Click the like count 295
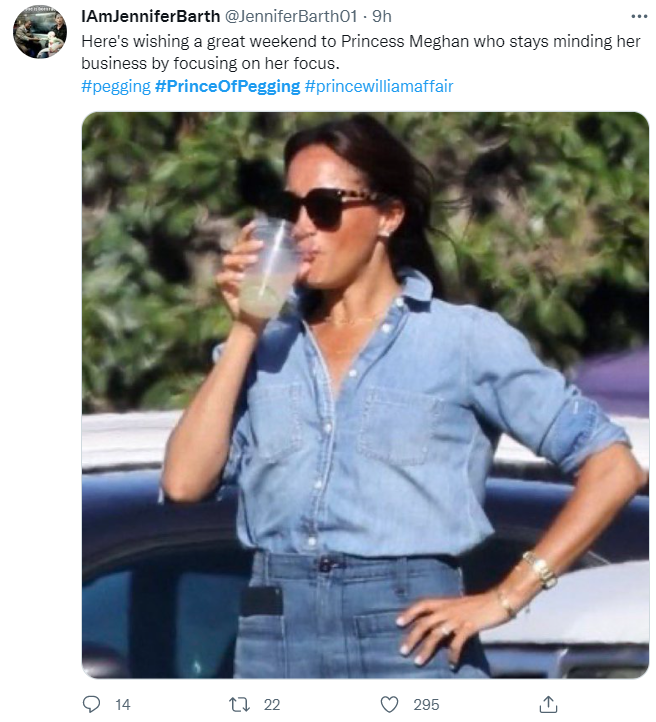 [426, 704]
